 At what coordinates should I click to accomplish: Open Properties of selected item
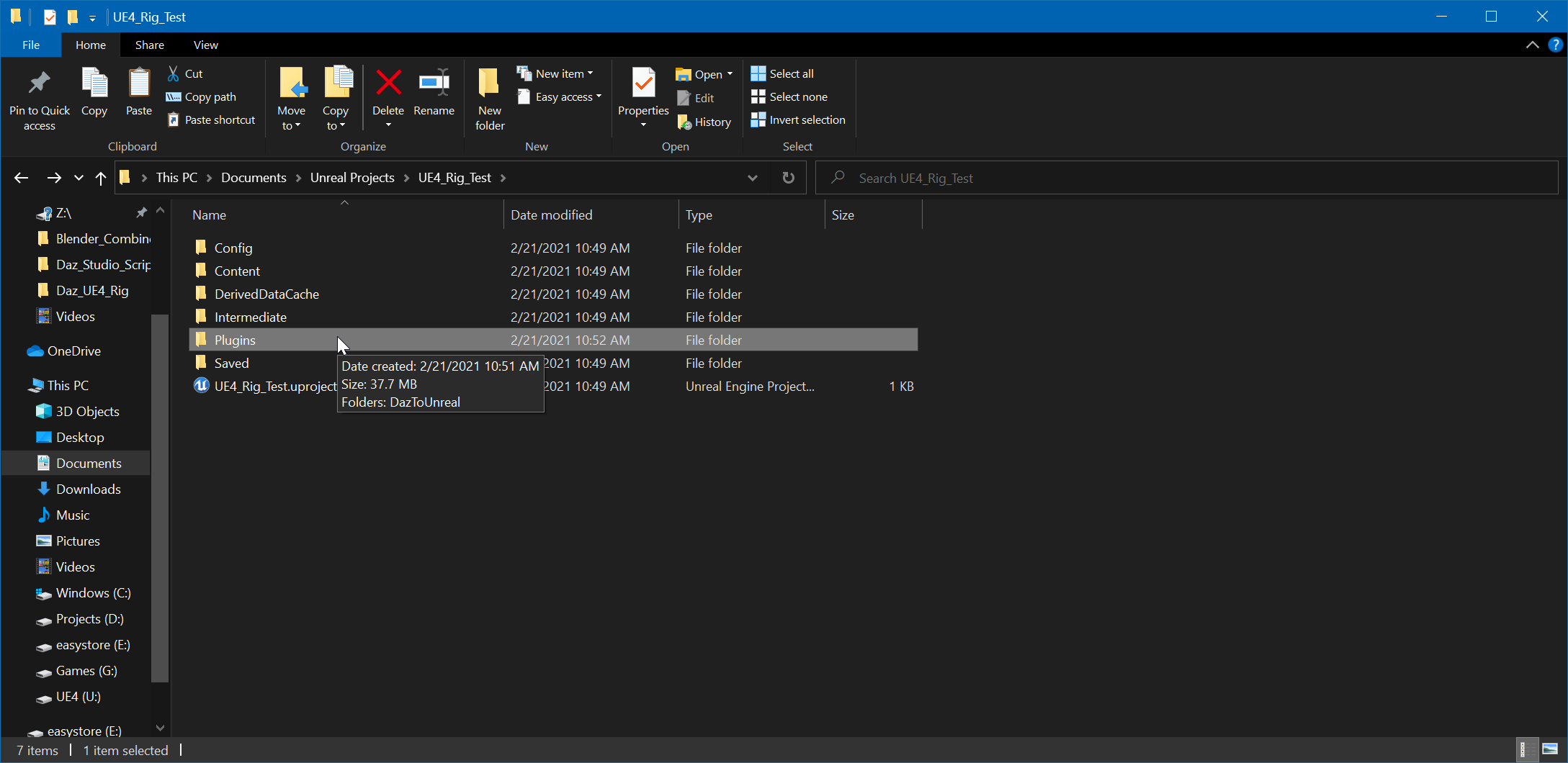pos(643,91)
